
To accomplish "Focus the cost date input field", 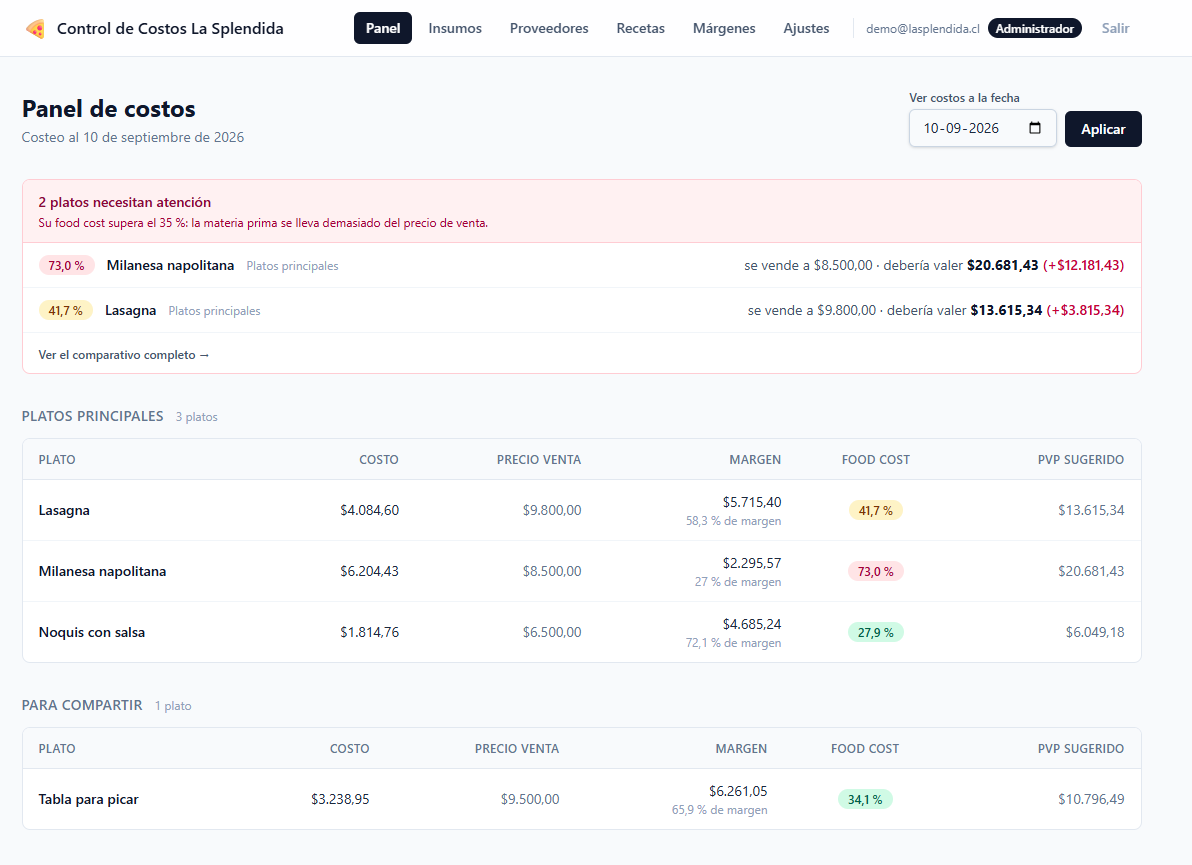I will 982,128.
